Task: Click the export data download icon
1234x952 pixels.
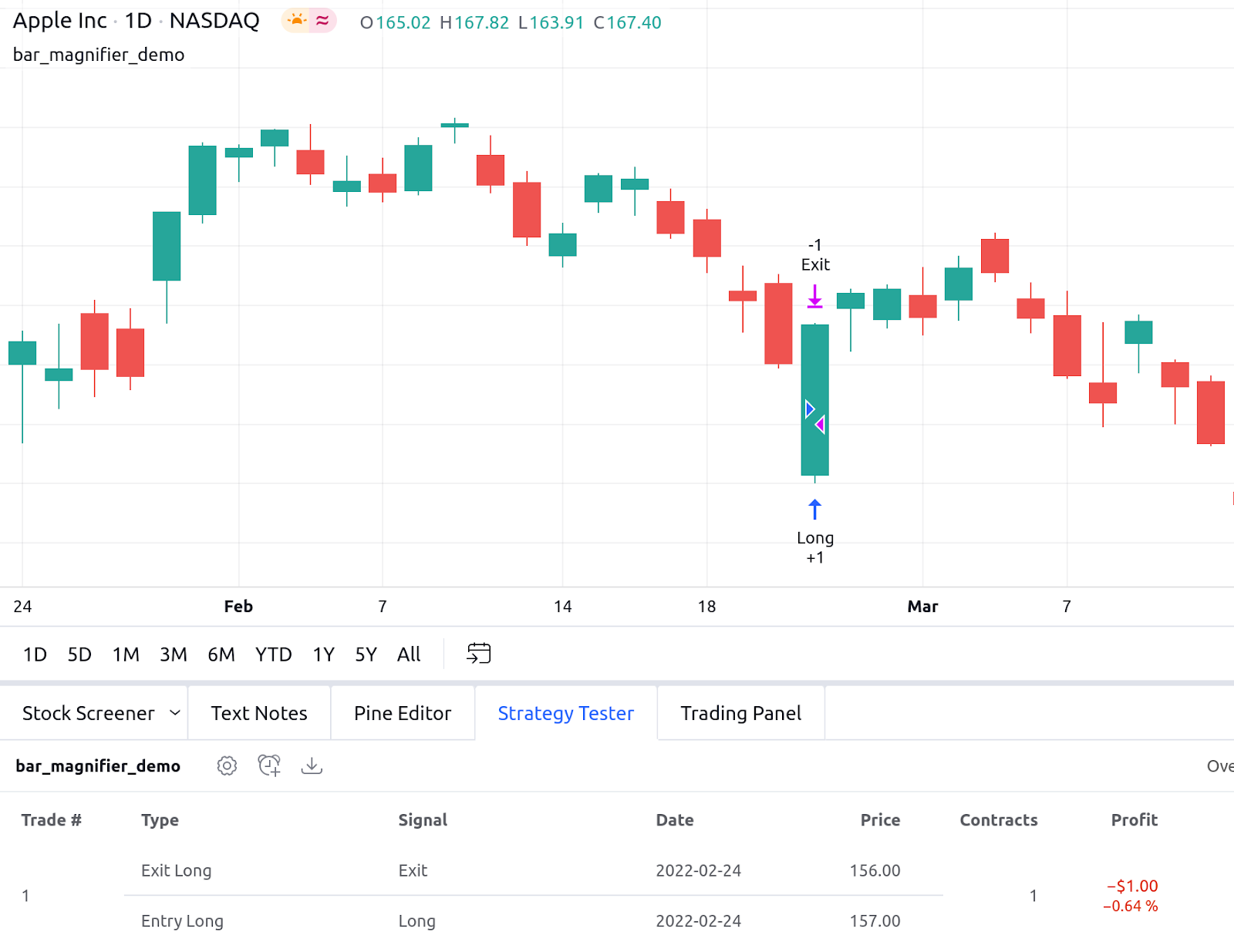Action: coord(312,765)
